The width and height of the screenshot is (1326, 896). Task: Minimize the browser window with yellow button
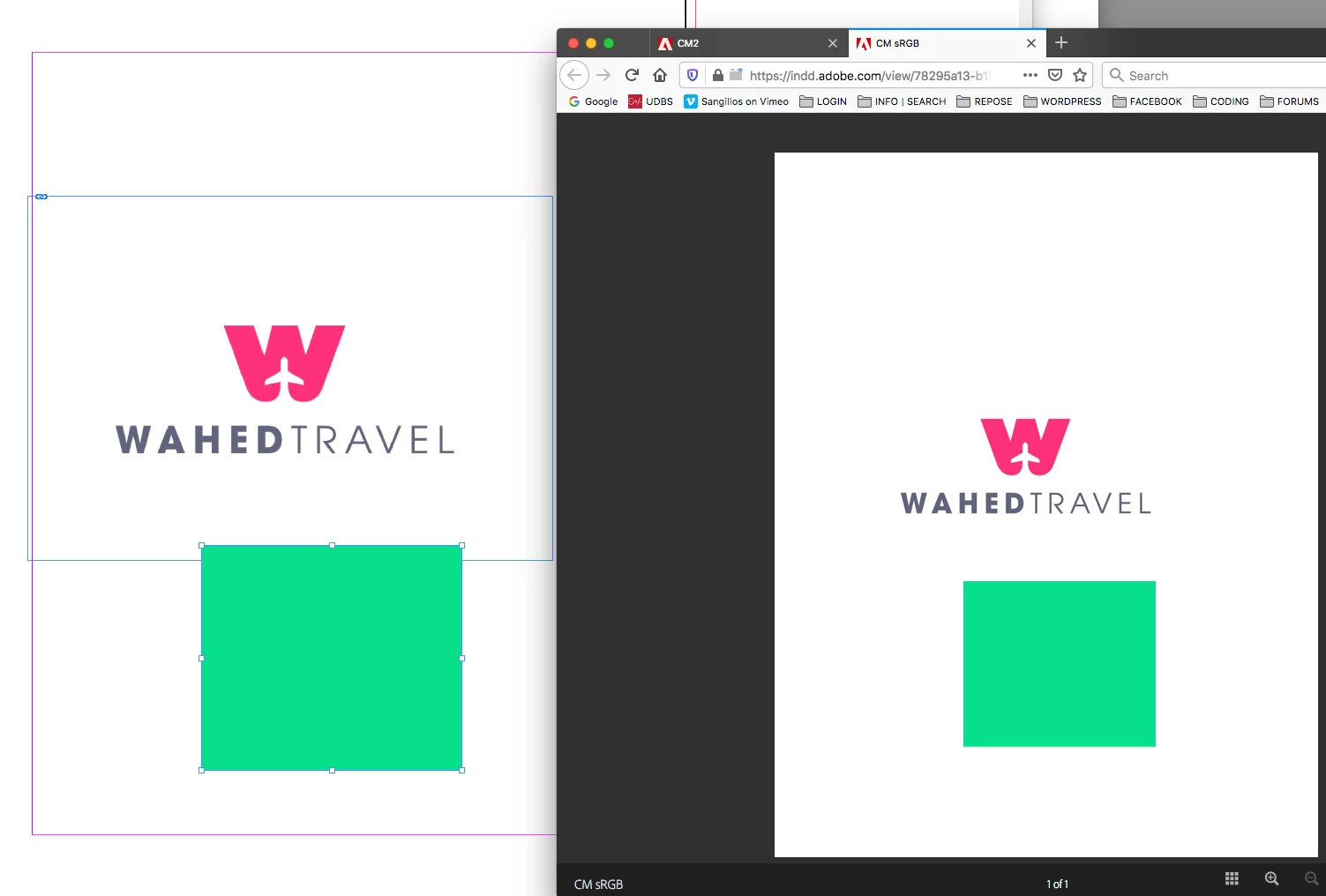pyautogui.click(x=591, y=43)
